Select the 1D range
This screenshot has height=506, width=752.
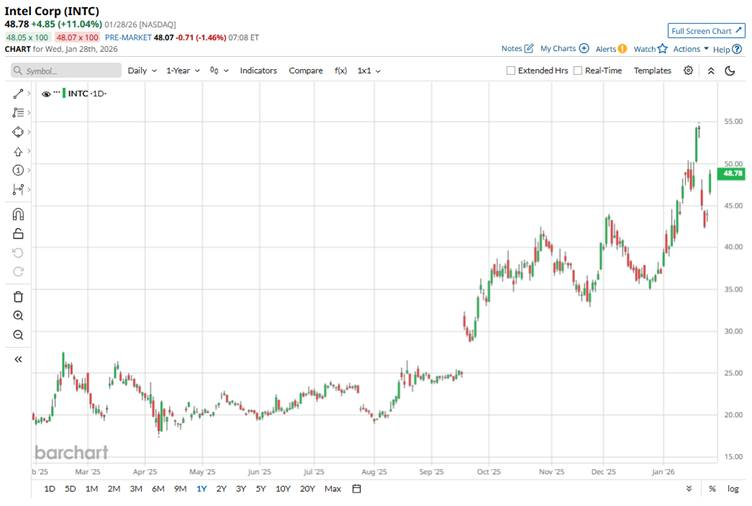(49, 489)
